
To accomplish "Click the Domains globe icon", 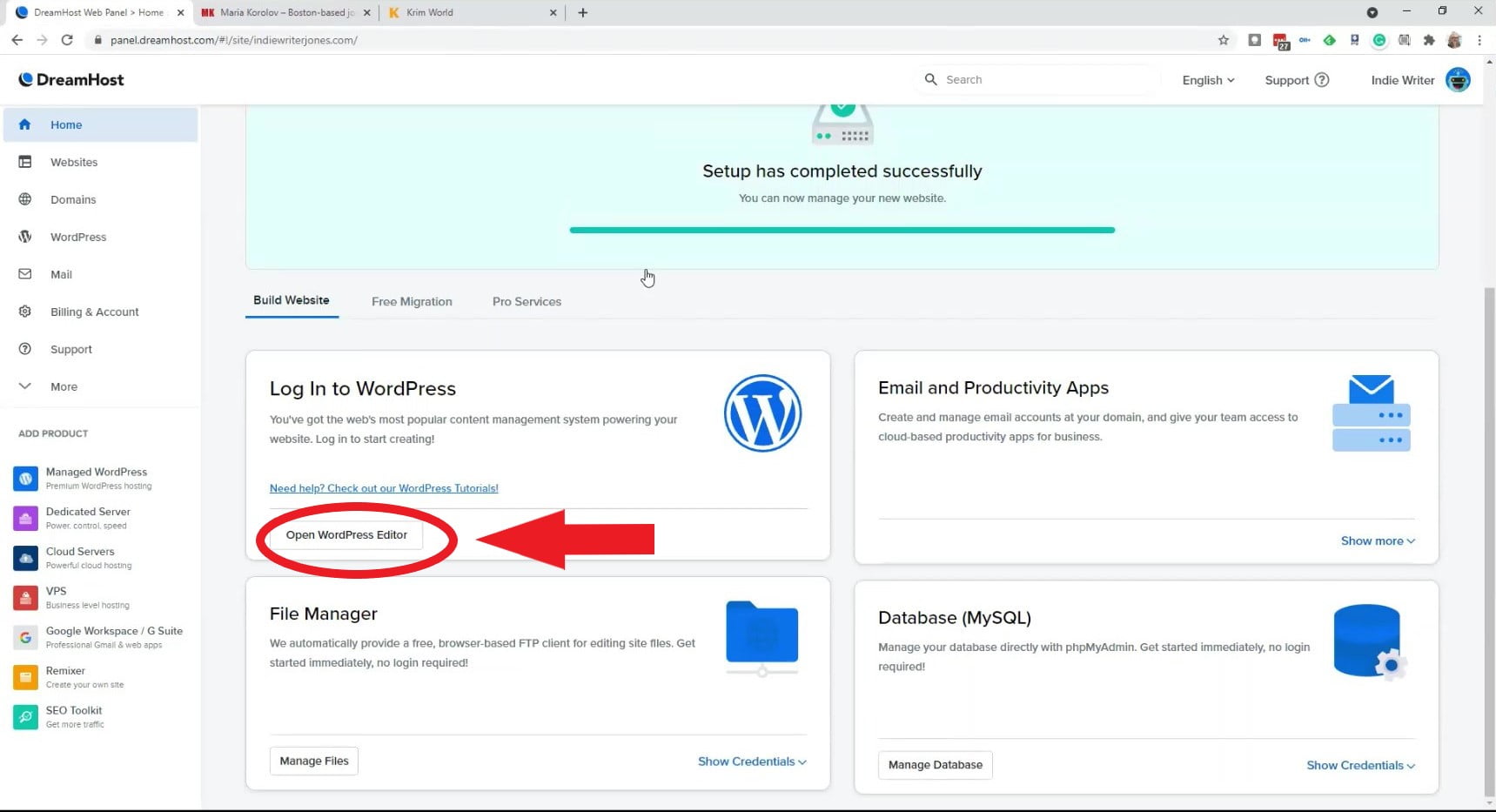I will click(x=25, y=199).
